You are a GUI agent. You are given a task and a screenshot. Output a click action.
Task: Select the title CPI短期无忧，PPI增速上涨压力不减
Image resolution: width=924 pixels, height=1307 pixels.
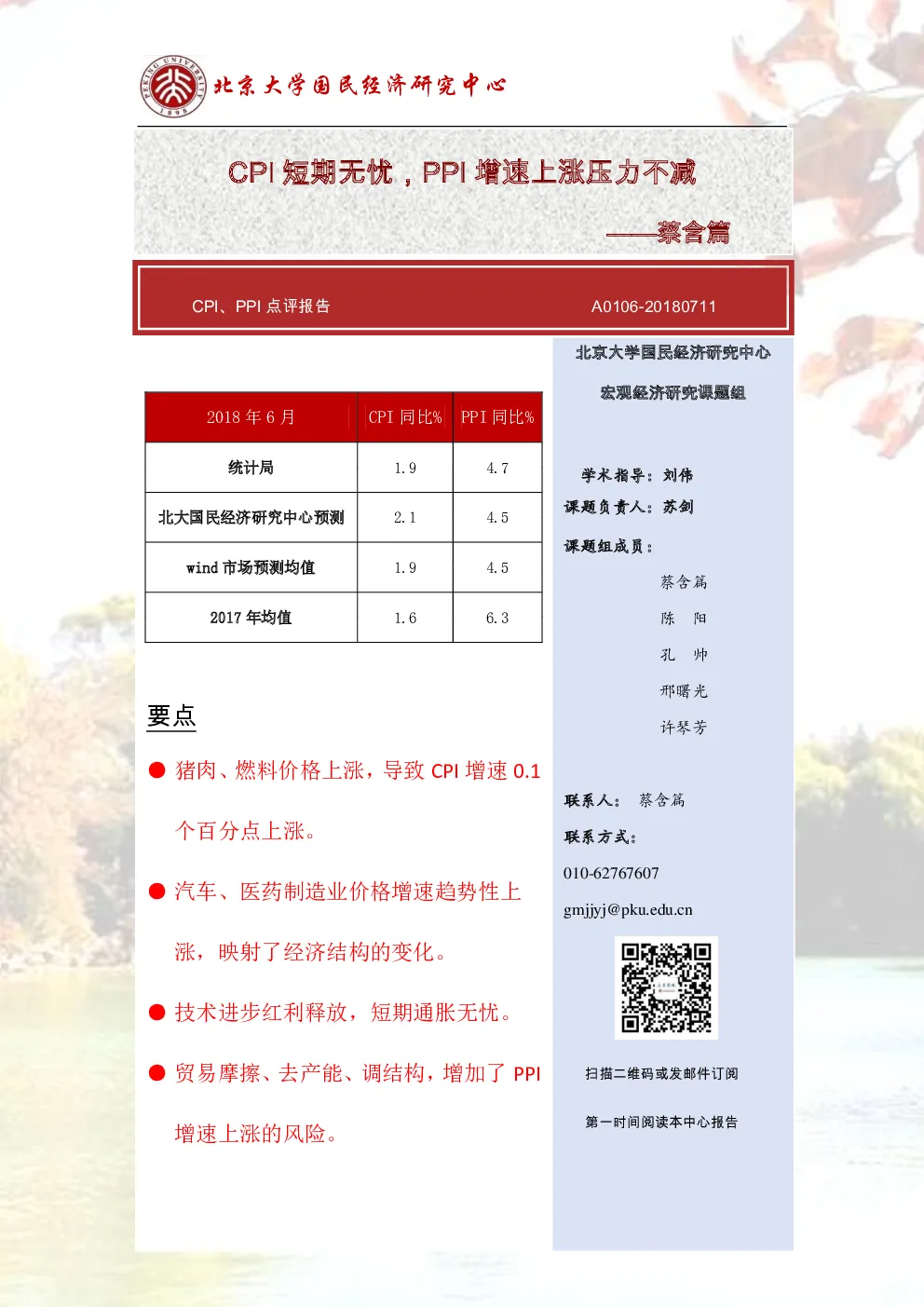coord(462,172)
